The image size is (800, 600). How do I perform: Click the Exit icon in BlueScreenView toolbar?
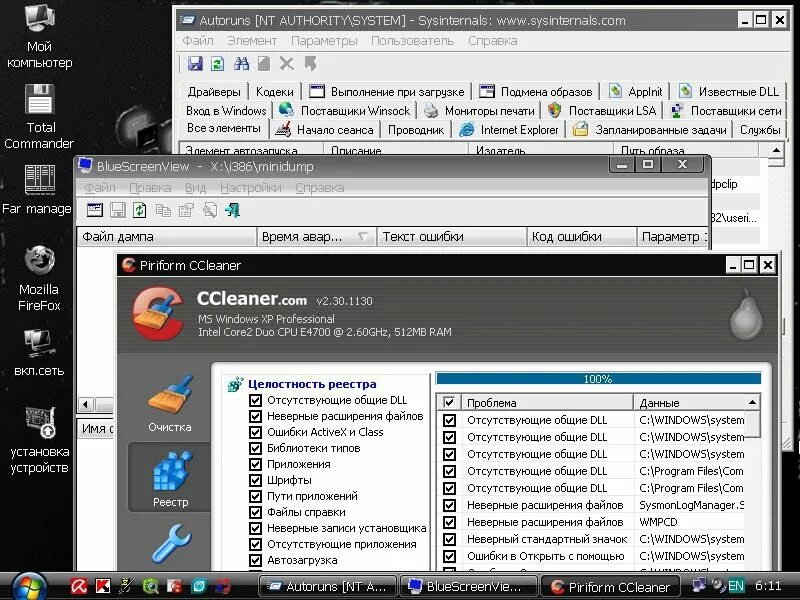pos(233,210)
